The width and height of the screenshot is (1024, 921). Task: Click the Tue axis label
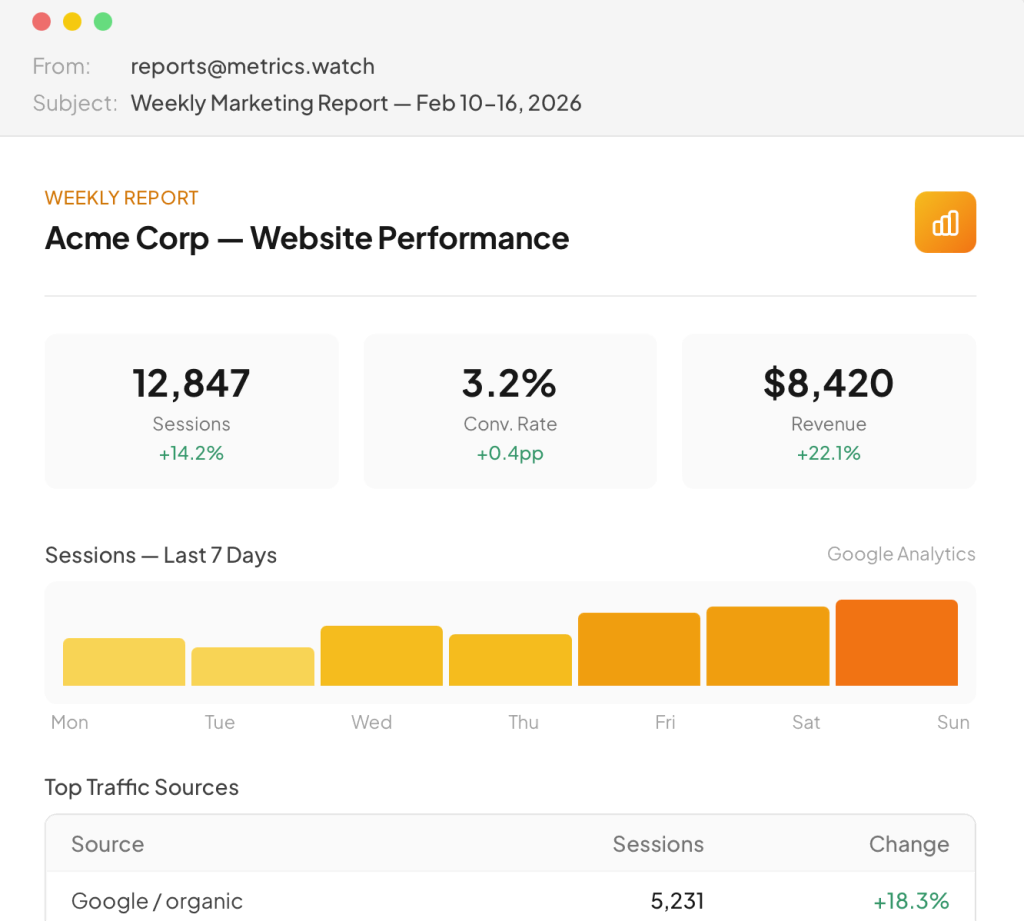click(219, 722)
